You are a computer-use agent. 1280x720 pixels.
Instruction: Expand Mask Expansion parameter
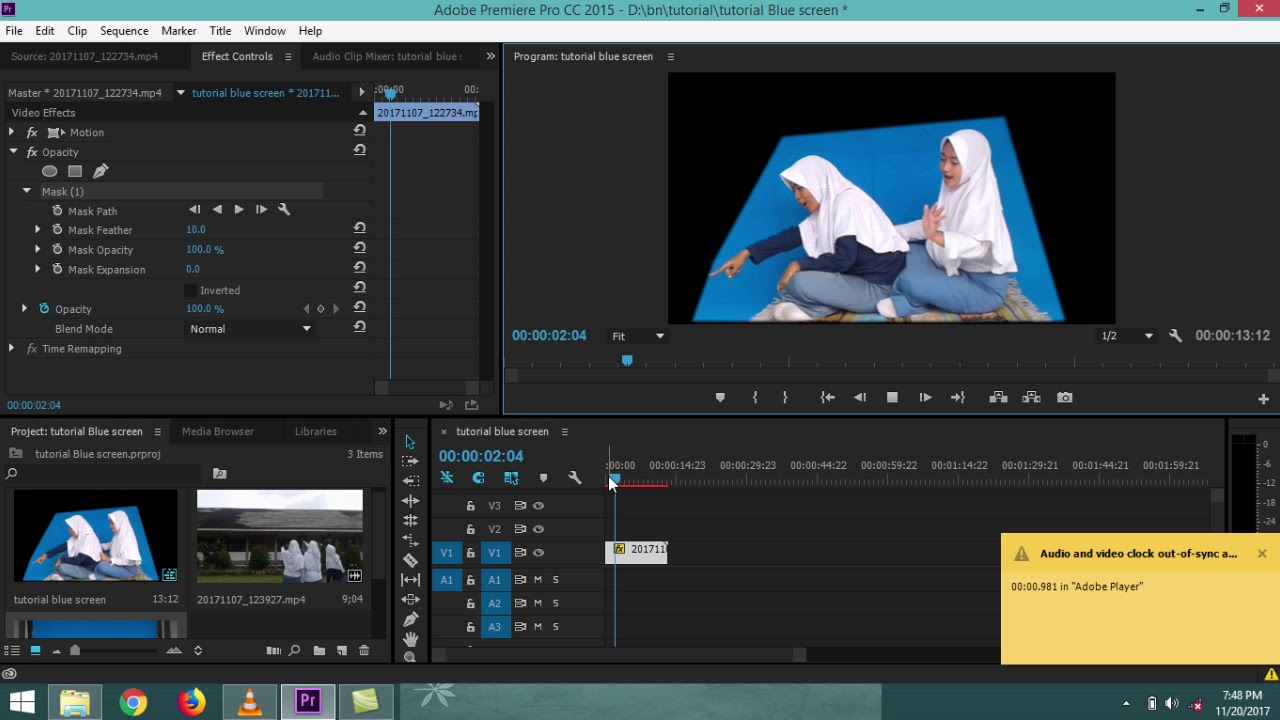(38, 269)
